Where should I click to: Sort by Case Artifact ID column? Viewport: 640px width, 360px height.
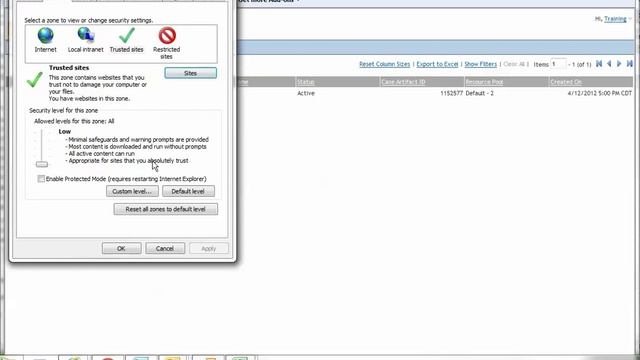(x=403, y=82)
